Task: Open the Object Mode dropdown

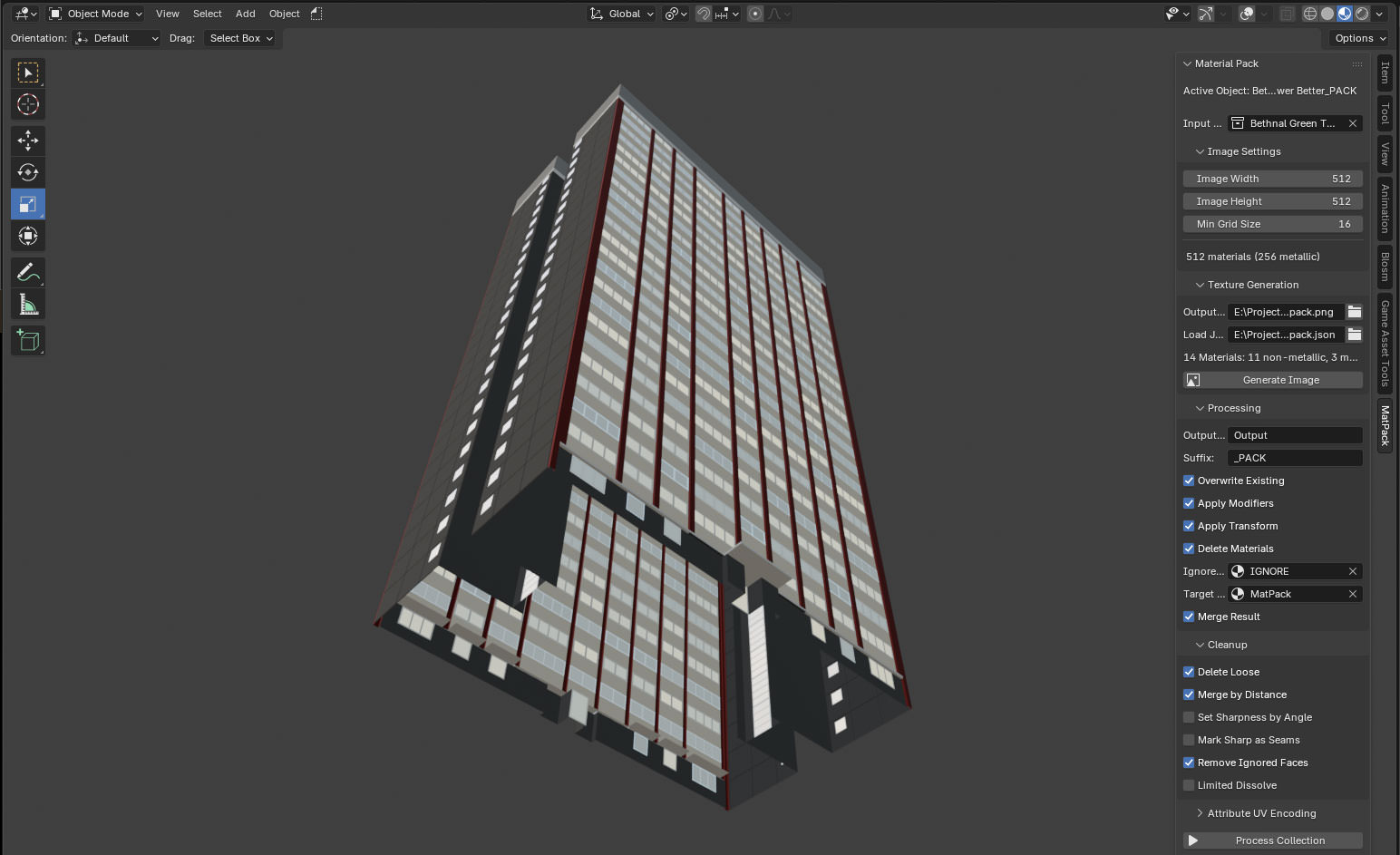Action: click(x=95, y=14)
